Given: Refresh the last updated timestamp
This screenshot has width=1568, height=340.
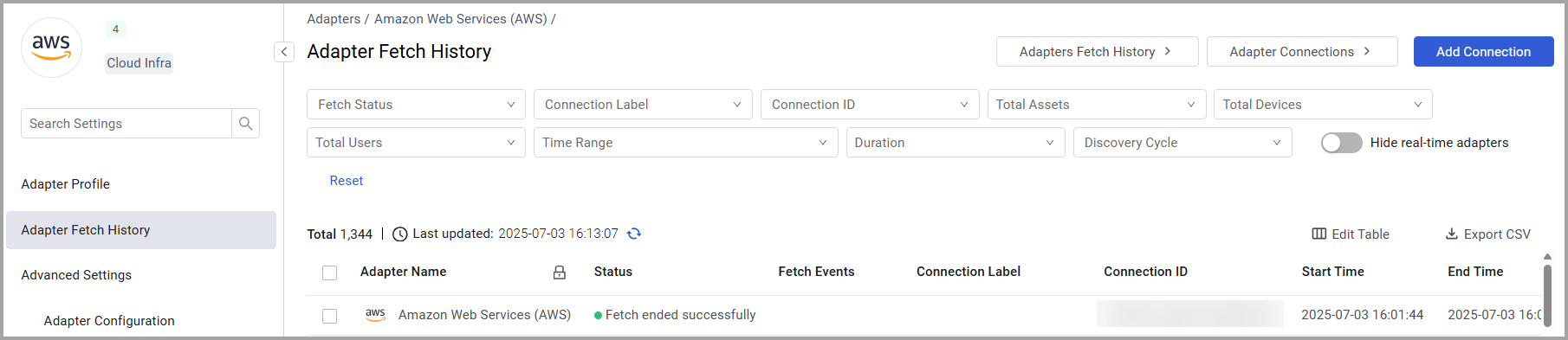Looking at the screenshot, I should pos(634,234).
